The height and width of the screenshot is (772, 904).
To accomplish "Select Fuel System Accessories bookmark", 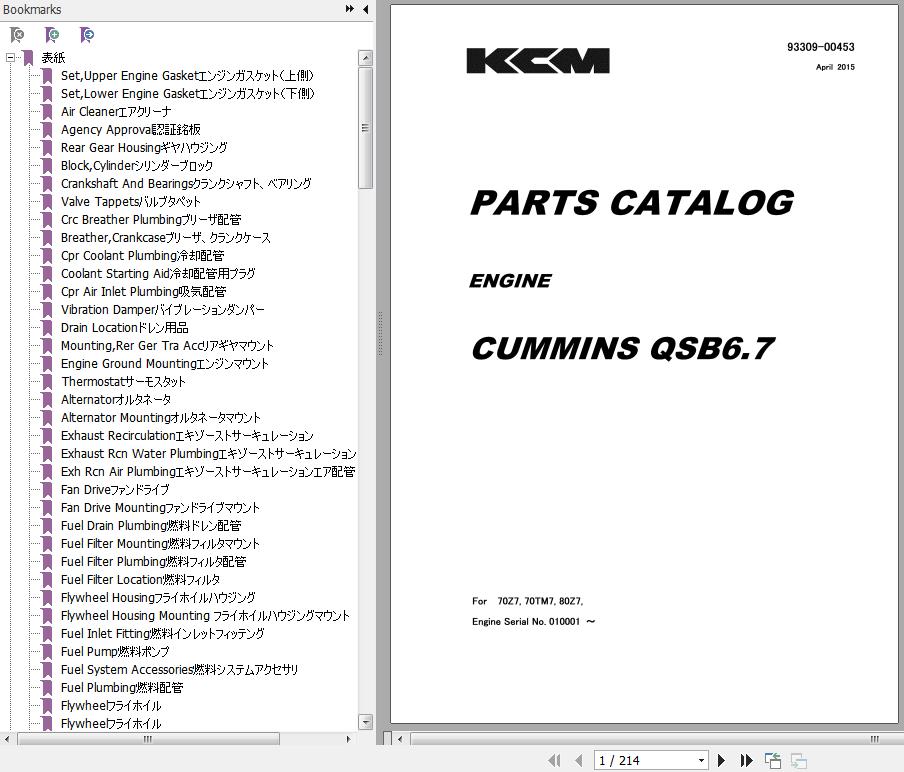I will [179, 670].
